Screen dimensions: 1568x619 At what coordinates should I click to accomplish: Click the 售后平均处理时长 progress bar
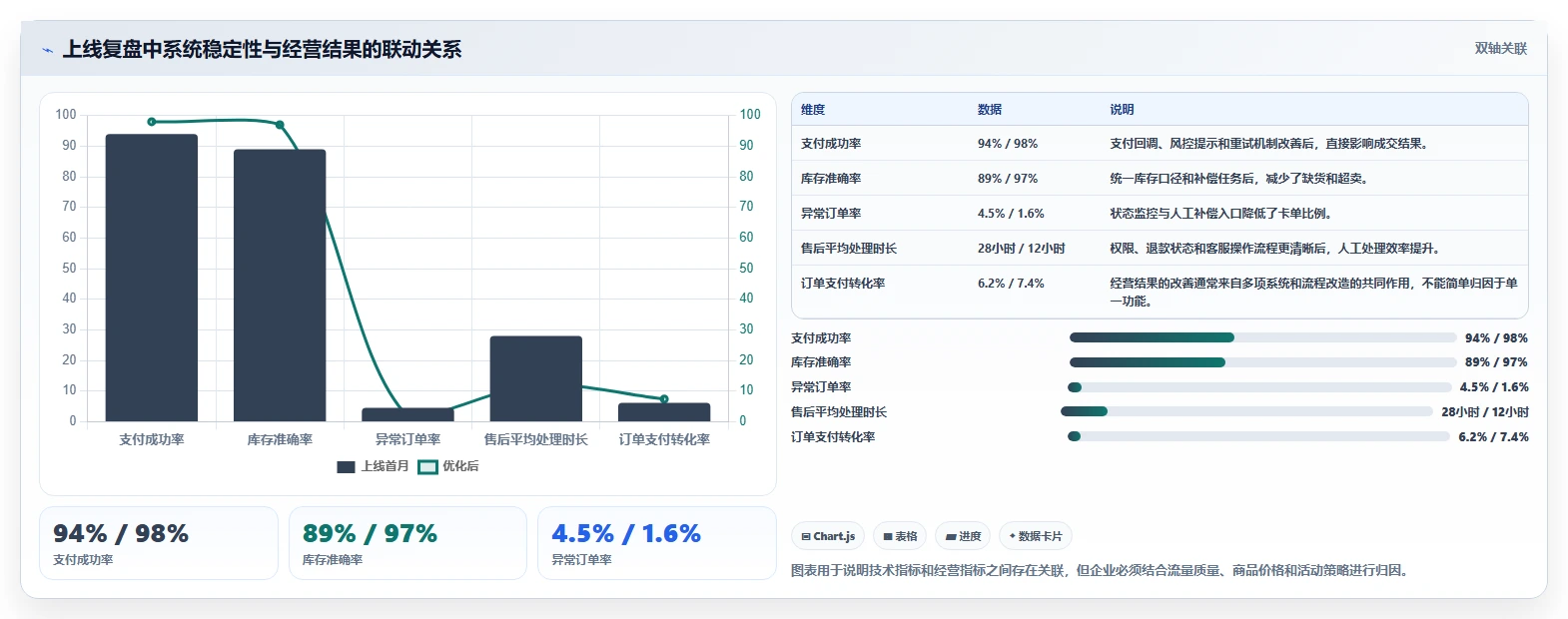pyautogui.click(x=1246, y=411)
